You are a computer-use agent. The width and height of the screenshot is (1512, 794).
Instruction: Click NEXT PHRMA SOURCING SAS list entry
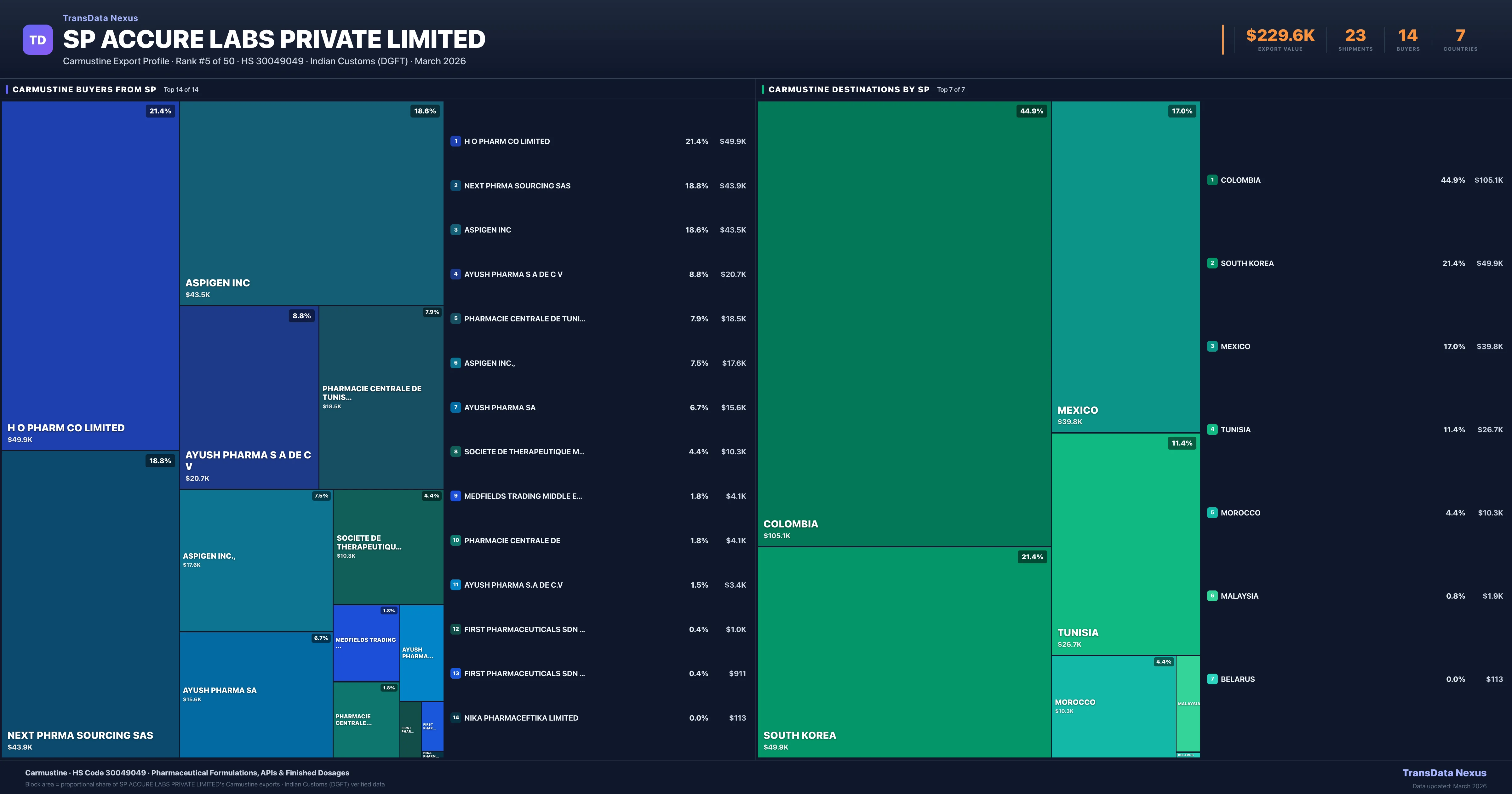point(517,186)
